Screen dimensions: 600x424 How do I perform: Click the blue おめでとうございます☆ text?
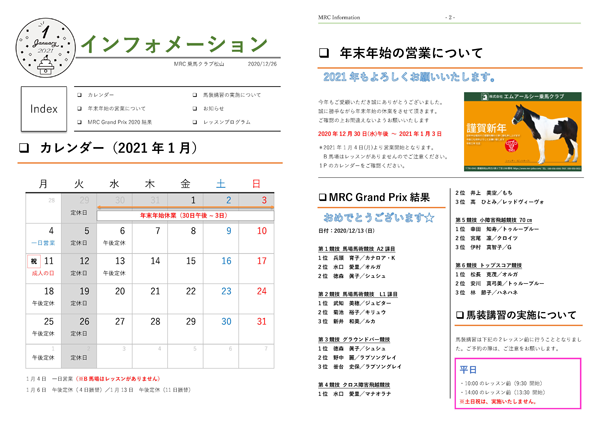pyautogui.click(x=379, y=218)
